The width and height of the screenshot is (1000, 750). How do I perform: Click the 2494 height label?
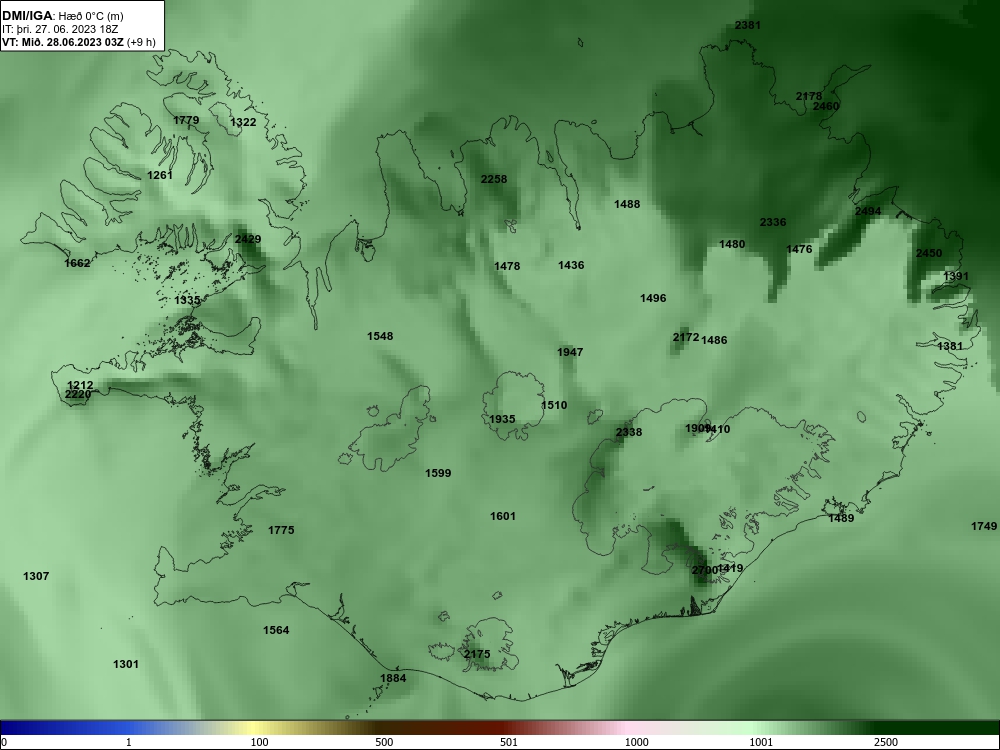coord(868,212)
